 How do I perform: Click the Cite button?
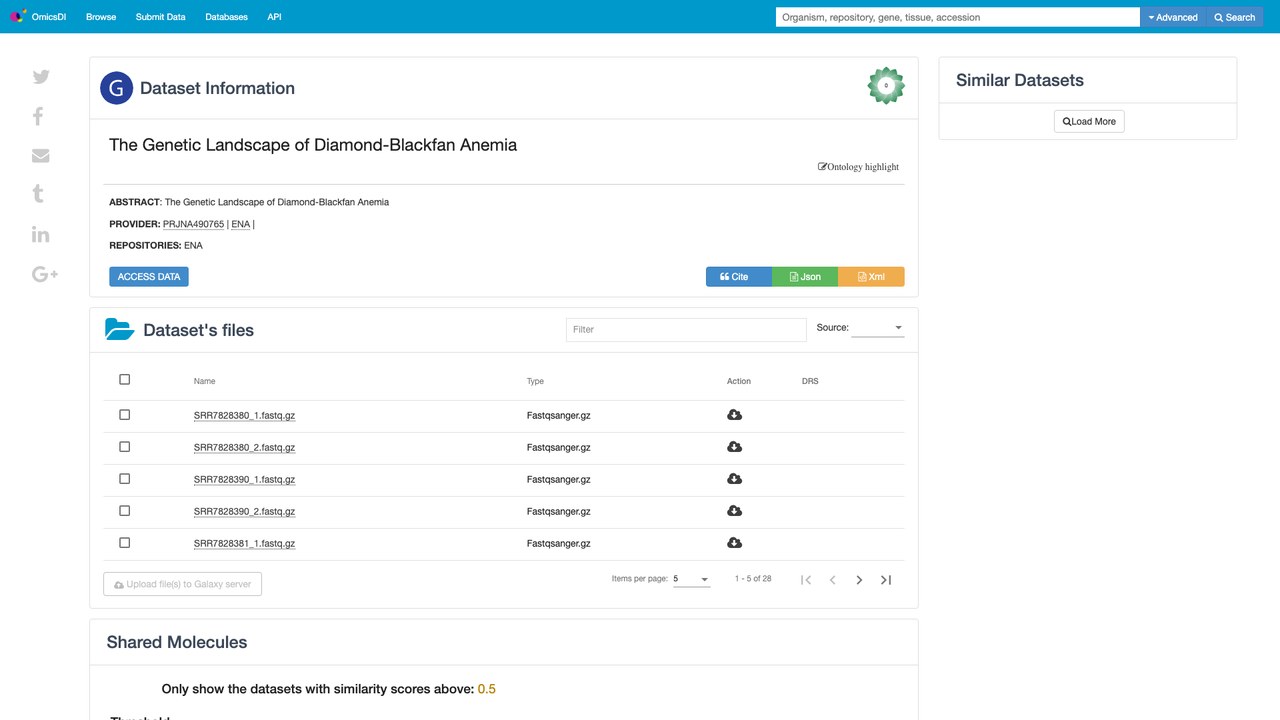(739, 277)
